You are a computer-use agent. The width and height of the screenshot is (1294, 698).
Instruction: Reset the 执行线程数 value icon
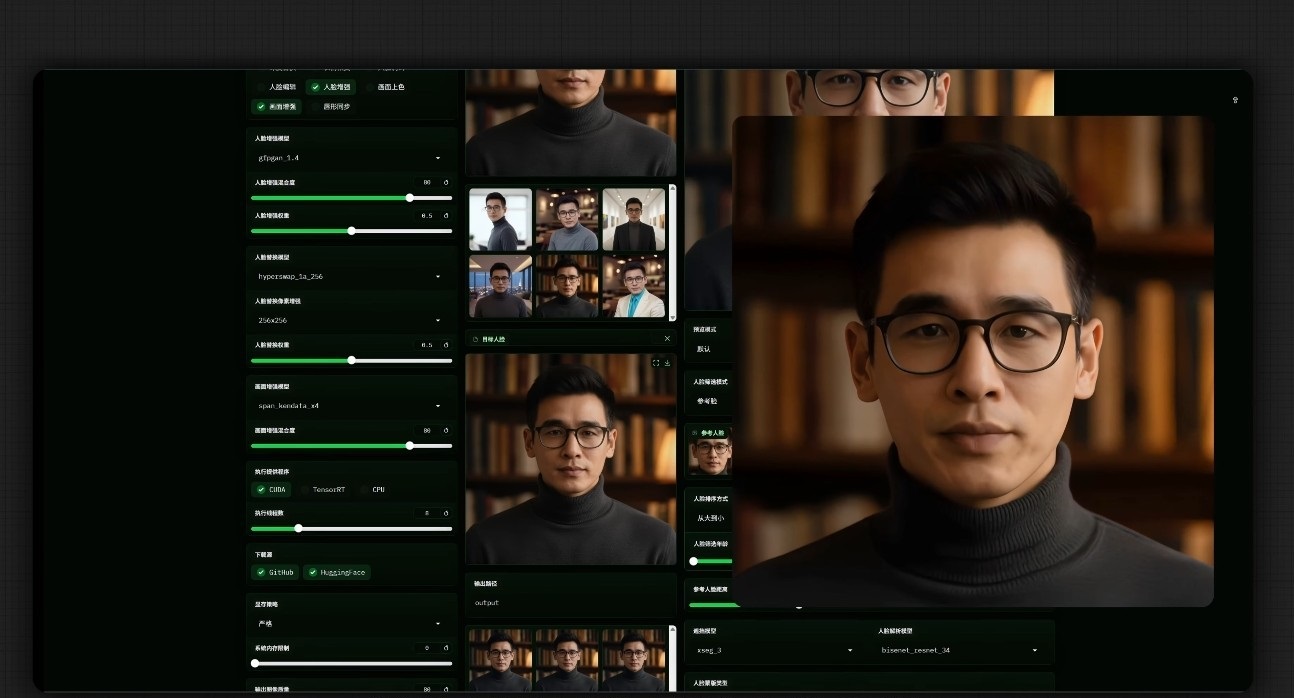(446, 513)
